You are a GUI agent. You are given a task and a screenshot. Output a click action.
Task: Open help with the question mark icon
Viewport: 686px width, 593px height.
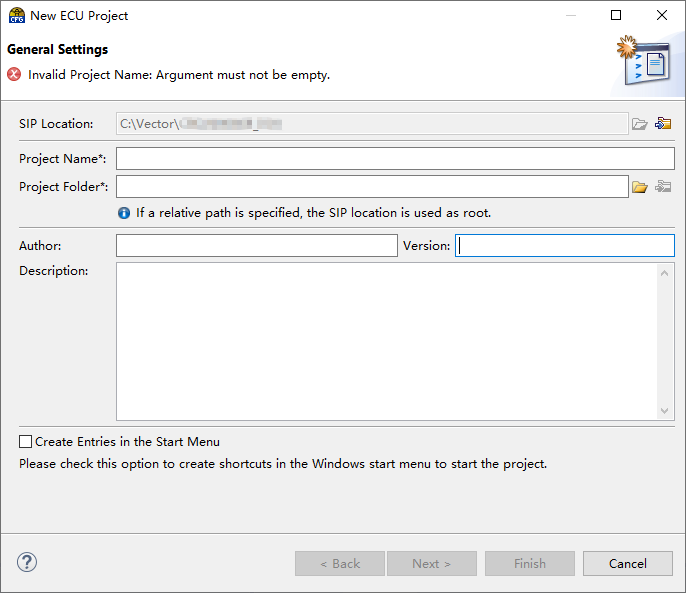click(27, 562)
